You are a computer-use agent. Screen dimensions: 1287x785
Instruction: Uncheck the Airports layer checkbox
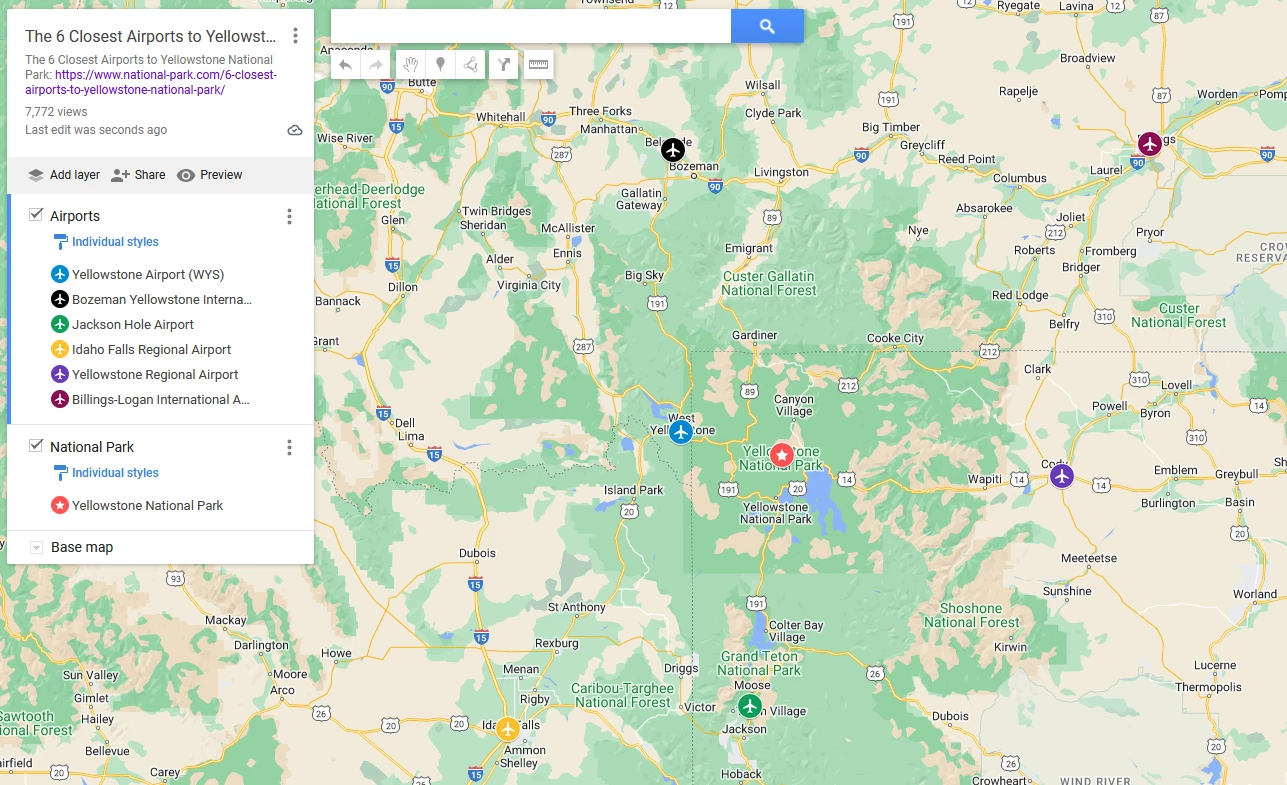click(36, 215)
